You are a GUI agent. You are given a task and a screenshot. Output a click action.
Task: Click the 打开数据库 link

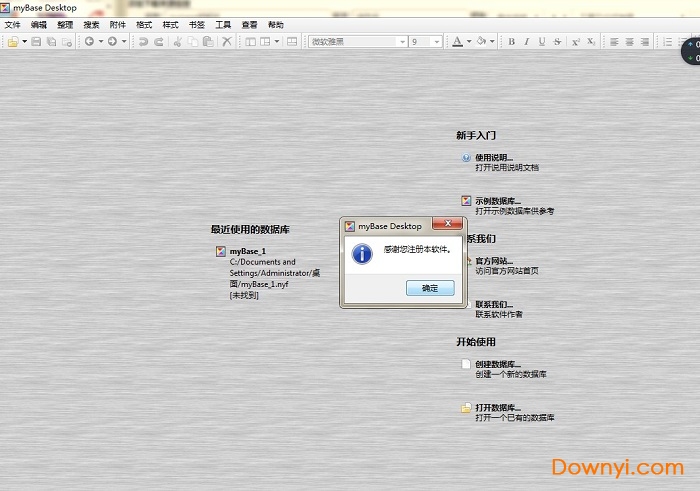coord(498,408)
